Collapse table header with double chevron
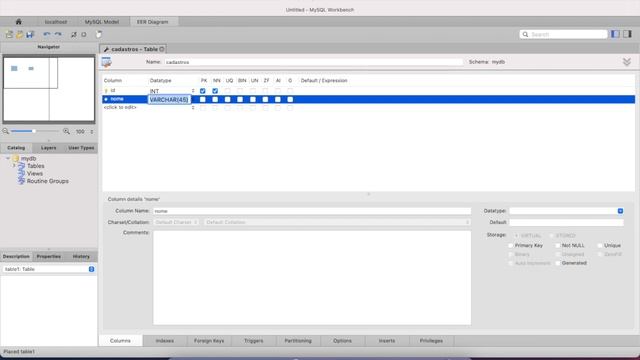The width and height of the screenshot is (640, 360). [627, 62]
